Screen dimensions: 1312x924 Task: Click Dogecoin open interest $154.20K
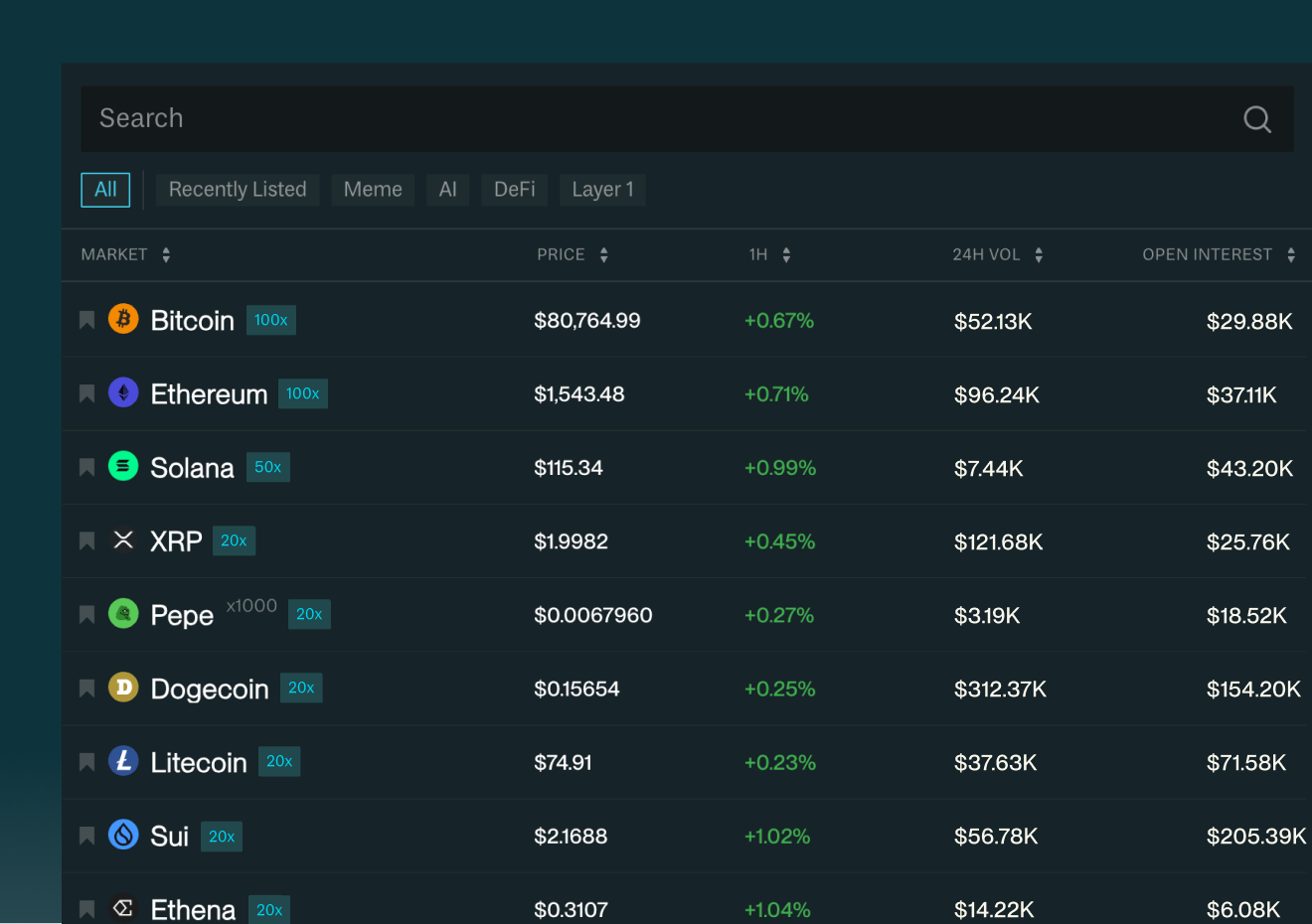tap(1253, 690)
